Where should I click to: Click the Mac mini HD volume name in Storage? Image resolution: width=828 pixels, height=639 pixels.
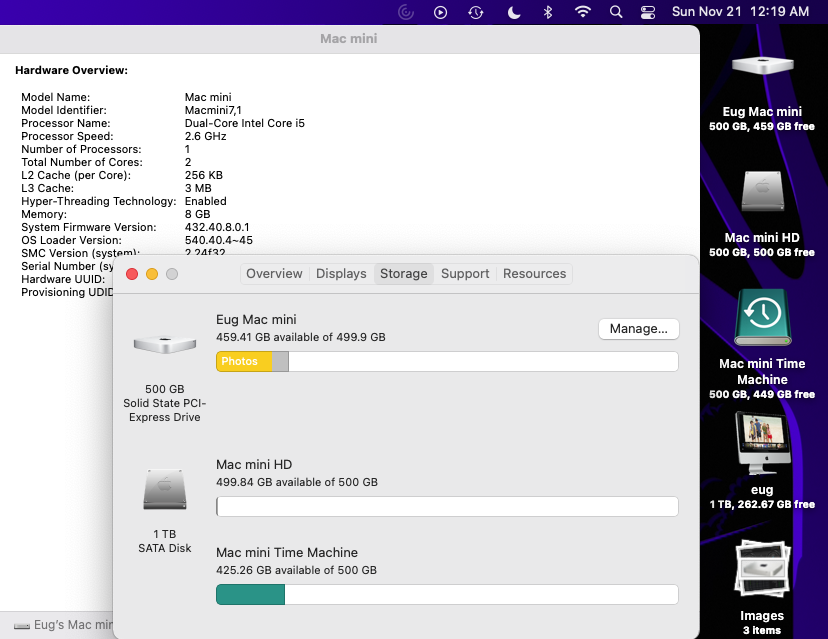coord(254,464)
